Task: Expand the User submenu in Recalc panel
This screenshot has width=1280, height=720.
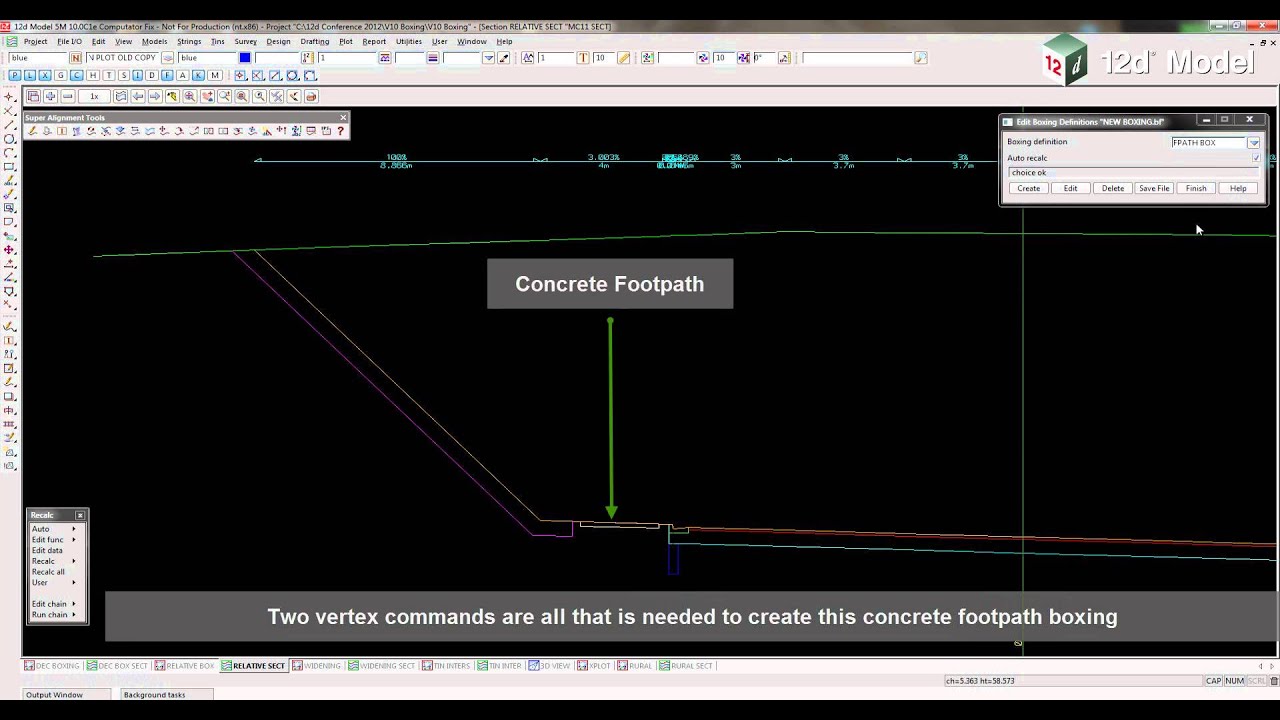Action: pos(74,582)
